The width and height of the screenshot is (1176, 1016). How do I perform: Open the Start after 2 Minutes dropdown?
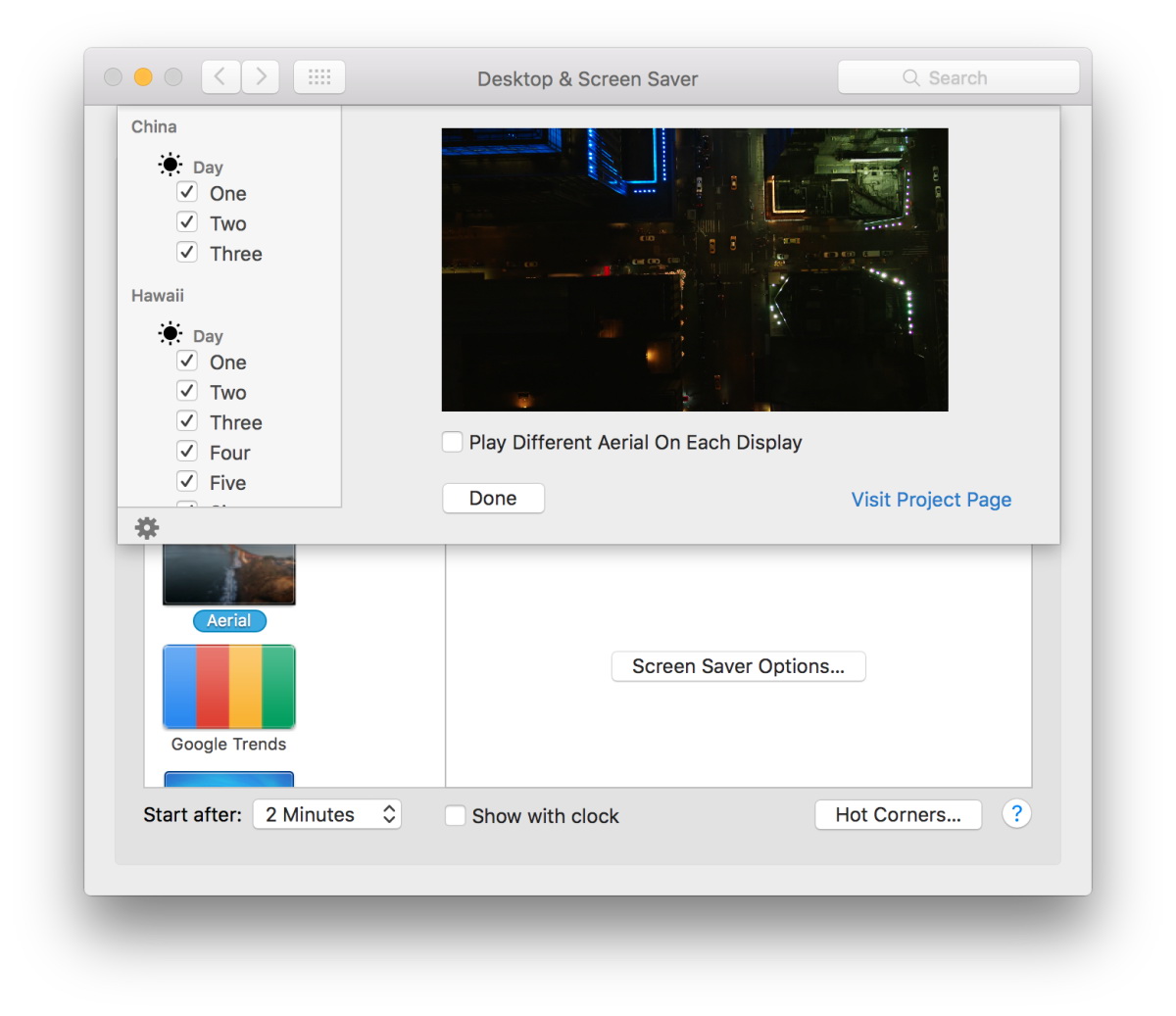tap(327, 814)
